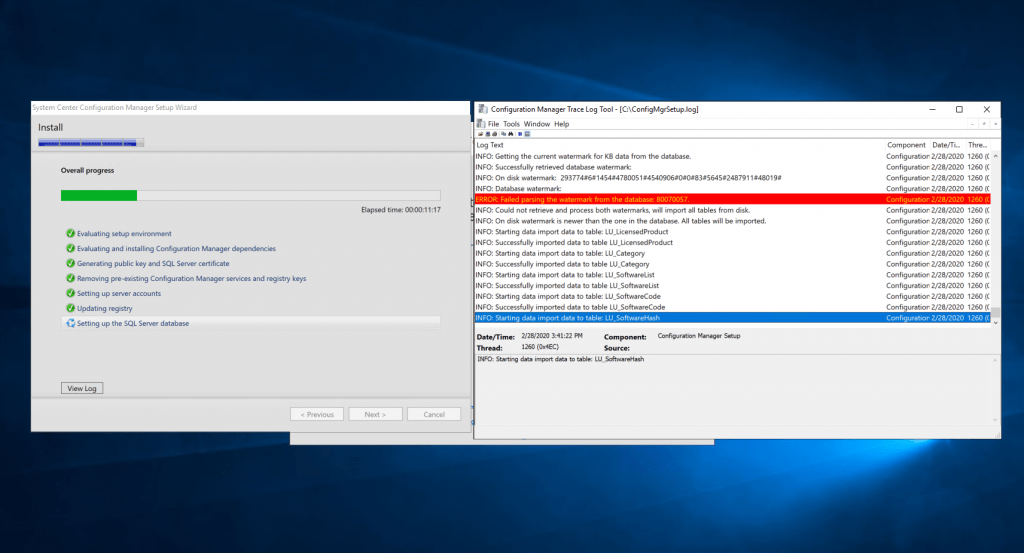The width and height of the screenshot is (1024, 553).
Task: Select row 'Starting data import data to table: LU_Category'
Action: pos(733,253)
